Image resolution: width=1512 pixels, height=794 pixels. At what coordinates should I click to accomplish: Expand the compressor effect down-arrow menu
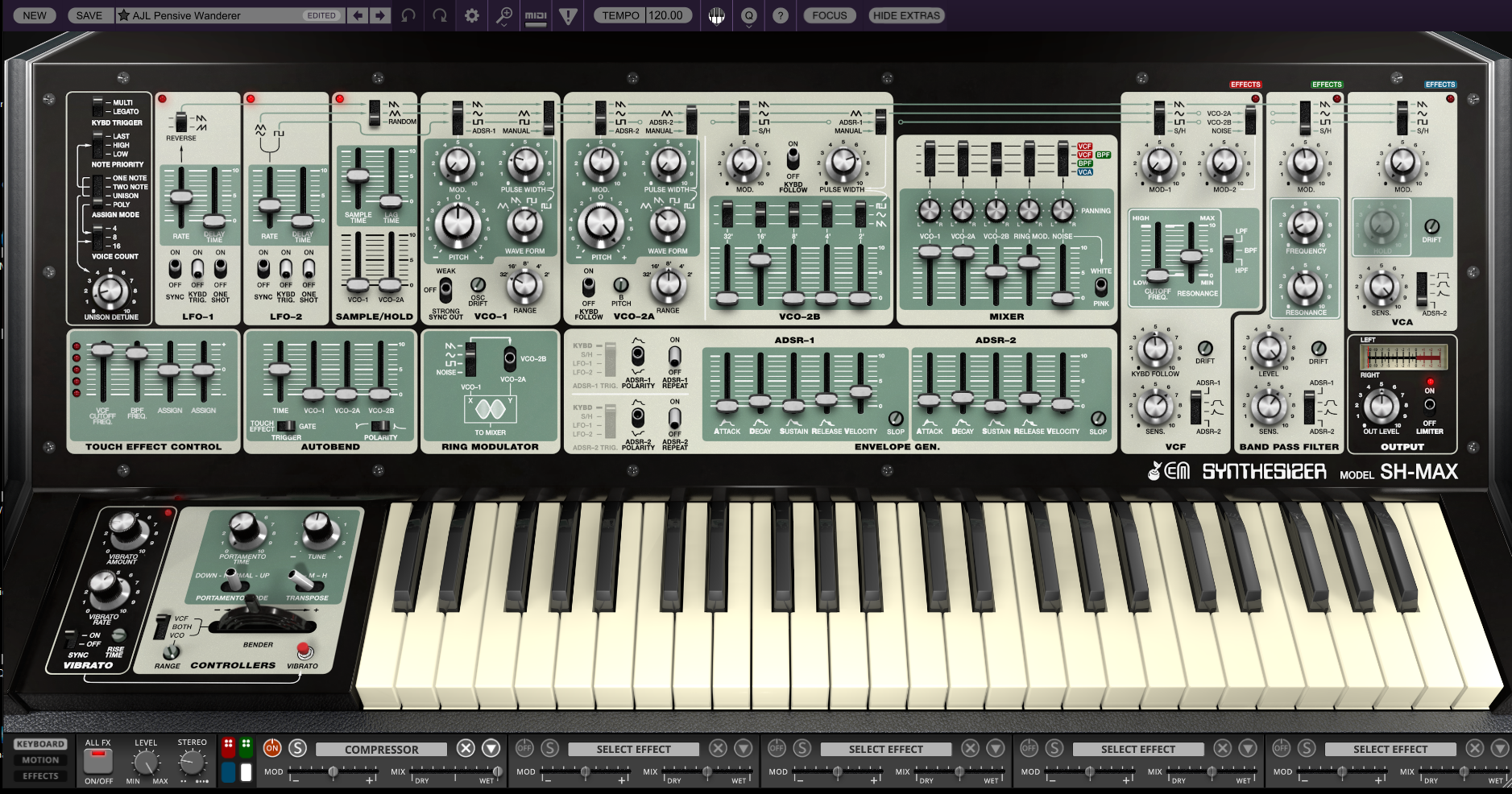point(491,748)
